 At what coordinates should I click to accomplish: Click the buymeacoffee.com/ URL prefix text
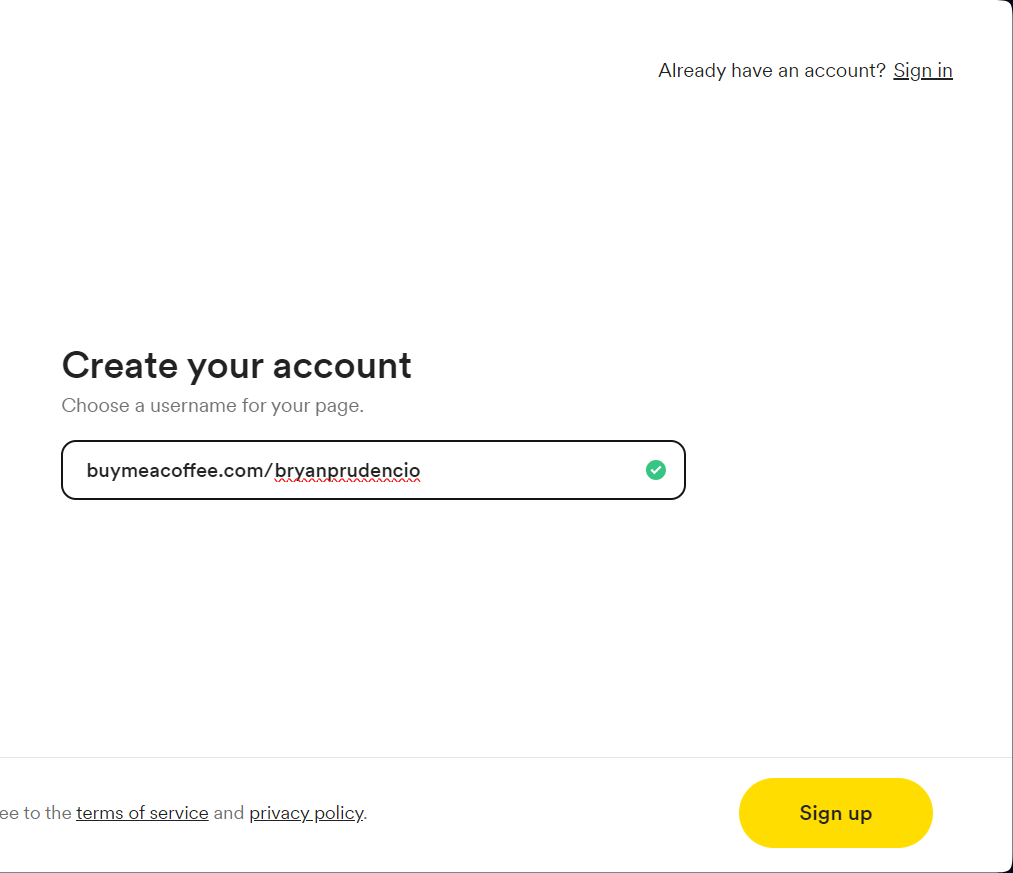(x=180, y=470)
